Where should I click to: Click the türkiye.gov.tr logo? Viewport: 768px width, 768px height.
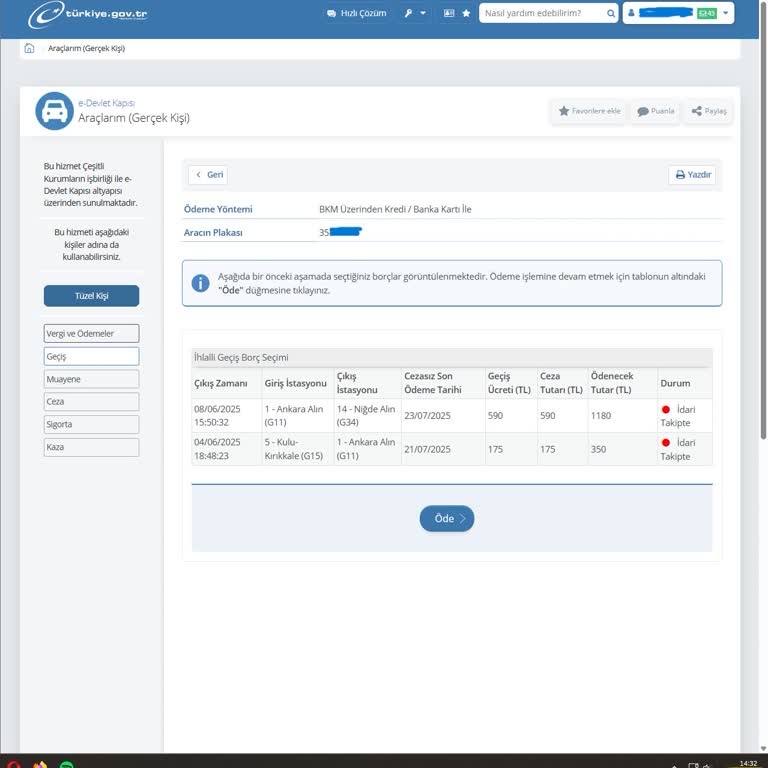(x=88, y=14)
